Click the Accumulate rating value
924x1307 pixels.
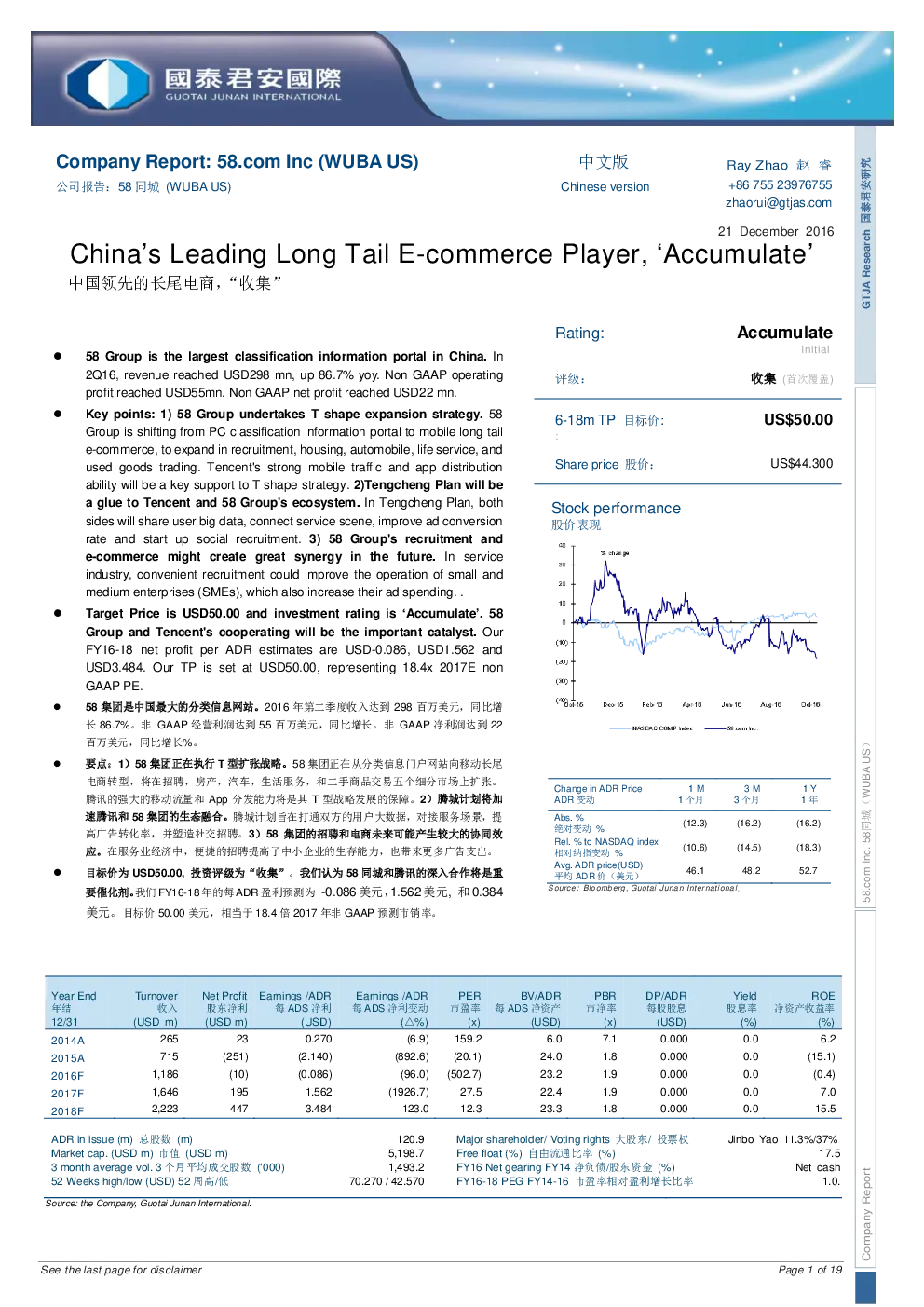(x=784, y=333)
